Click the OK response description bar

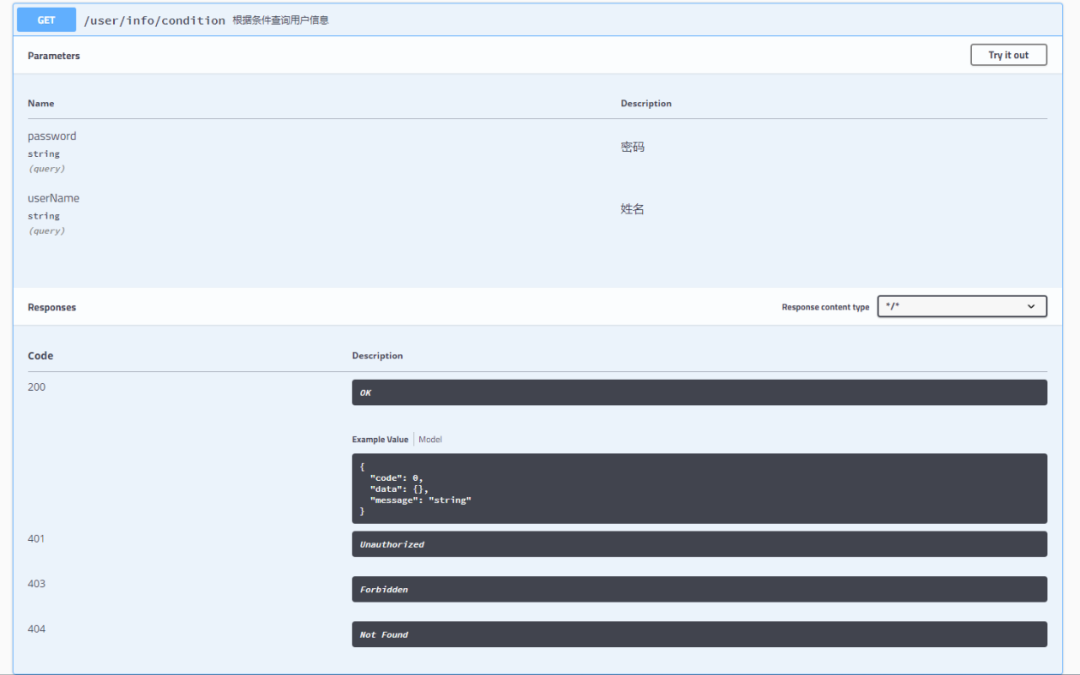(698, 393)
